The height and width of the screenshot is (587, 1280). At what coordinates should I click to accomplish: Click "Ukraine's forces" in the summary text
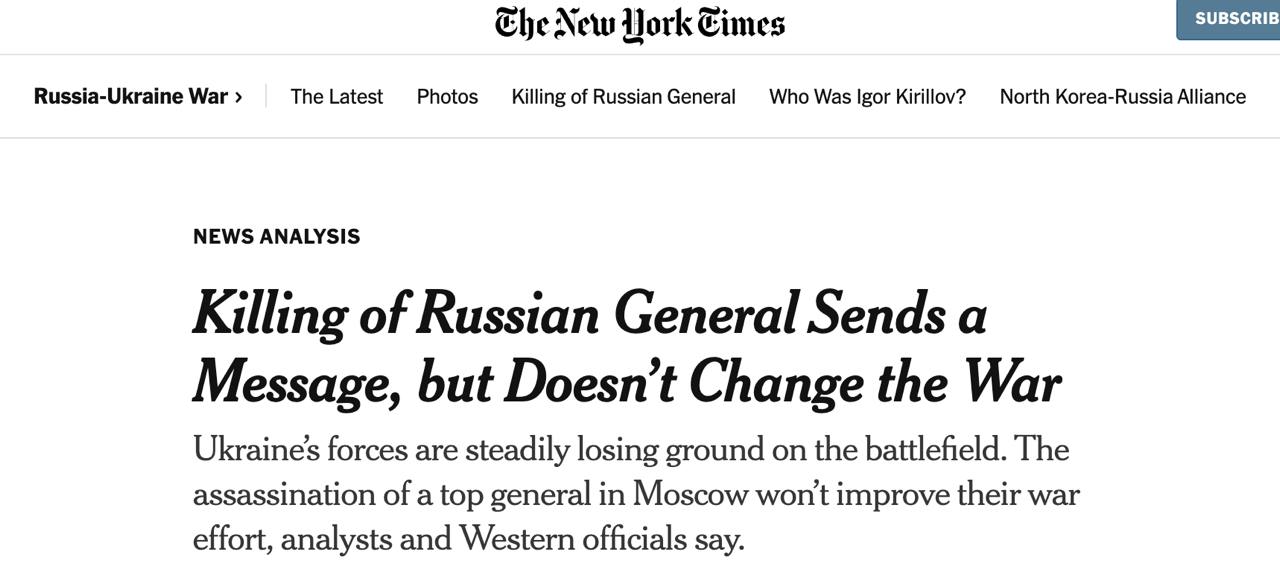(x=300, y=450)
